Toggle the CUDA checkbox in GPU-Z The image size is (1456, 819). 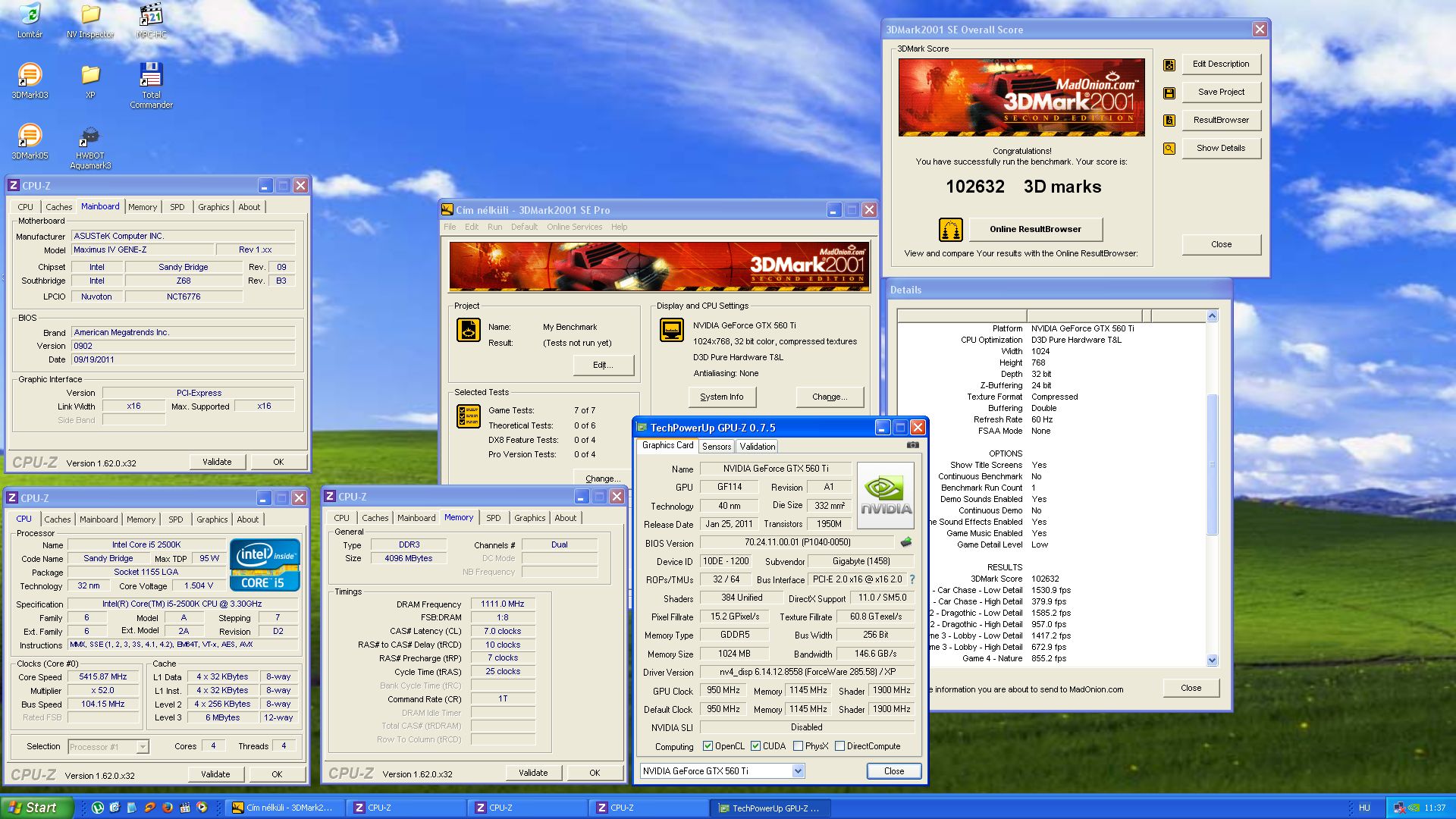click(755, 746)
